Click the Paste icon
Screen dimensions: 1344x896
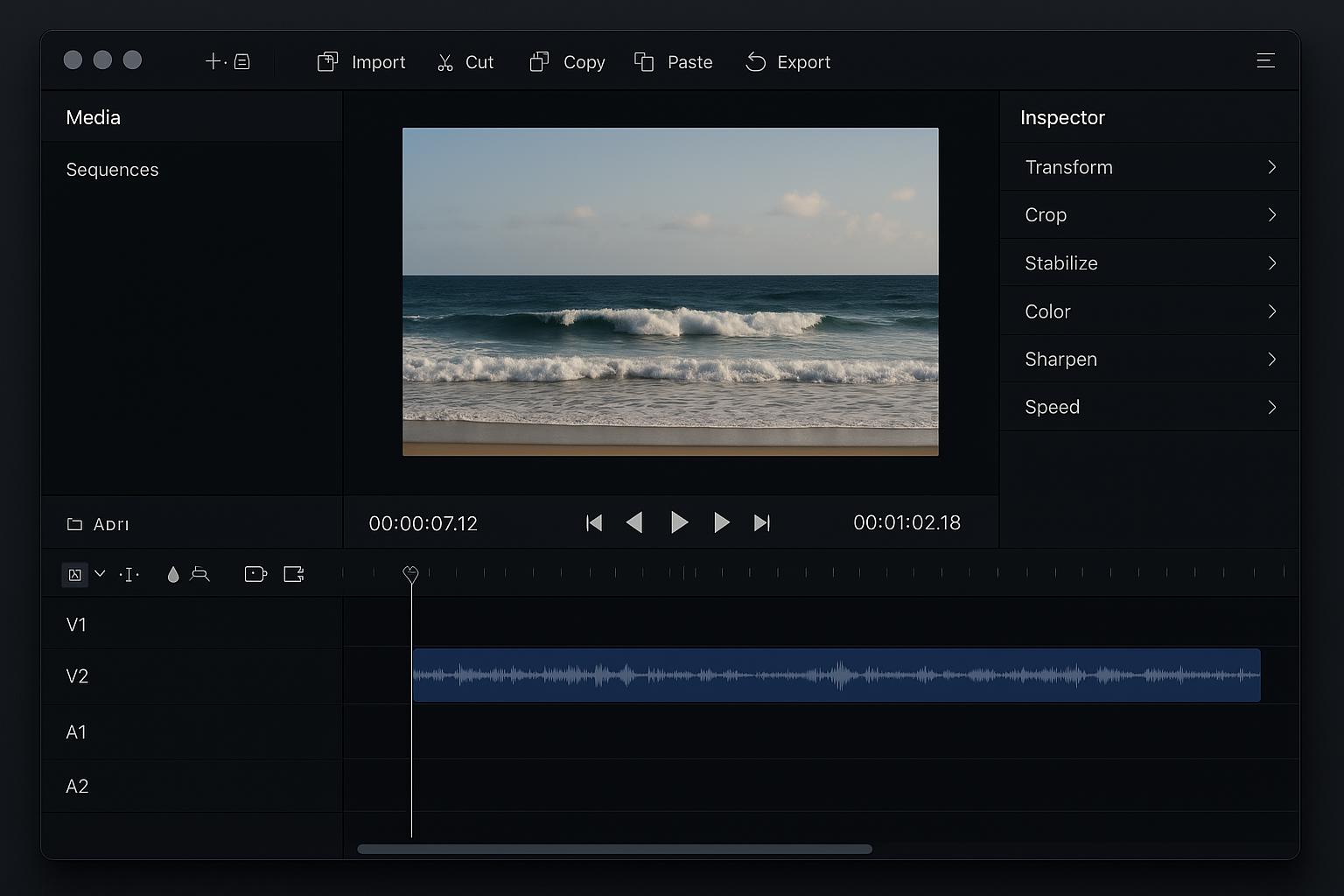click(x=645, y=61)
